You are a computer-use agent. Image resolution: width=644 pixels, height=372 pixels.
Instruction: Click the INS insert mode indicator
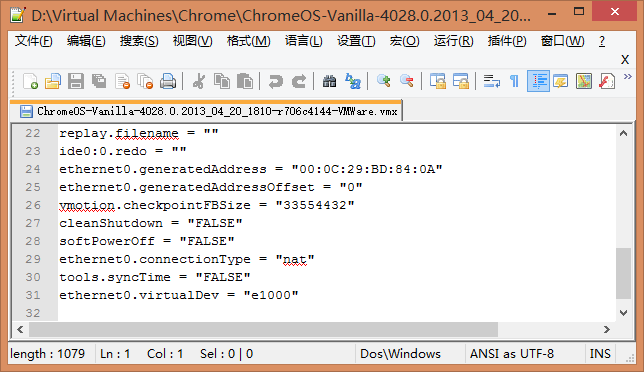click(600, 354)
